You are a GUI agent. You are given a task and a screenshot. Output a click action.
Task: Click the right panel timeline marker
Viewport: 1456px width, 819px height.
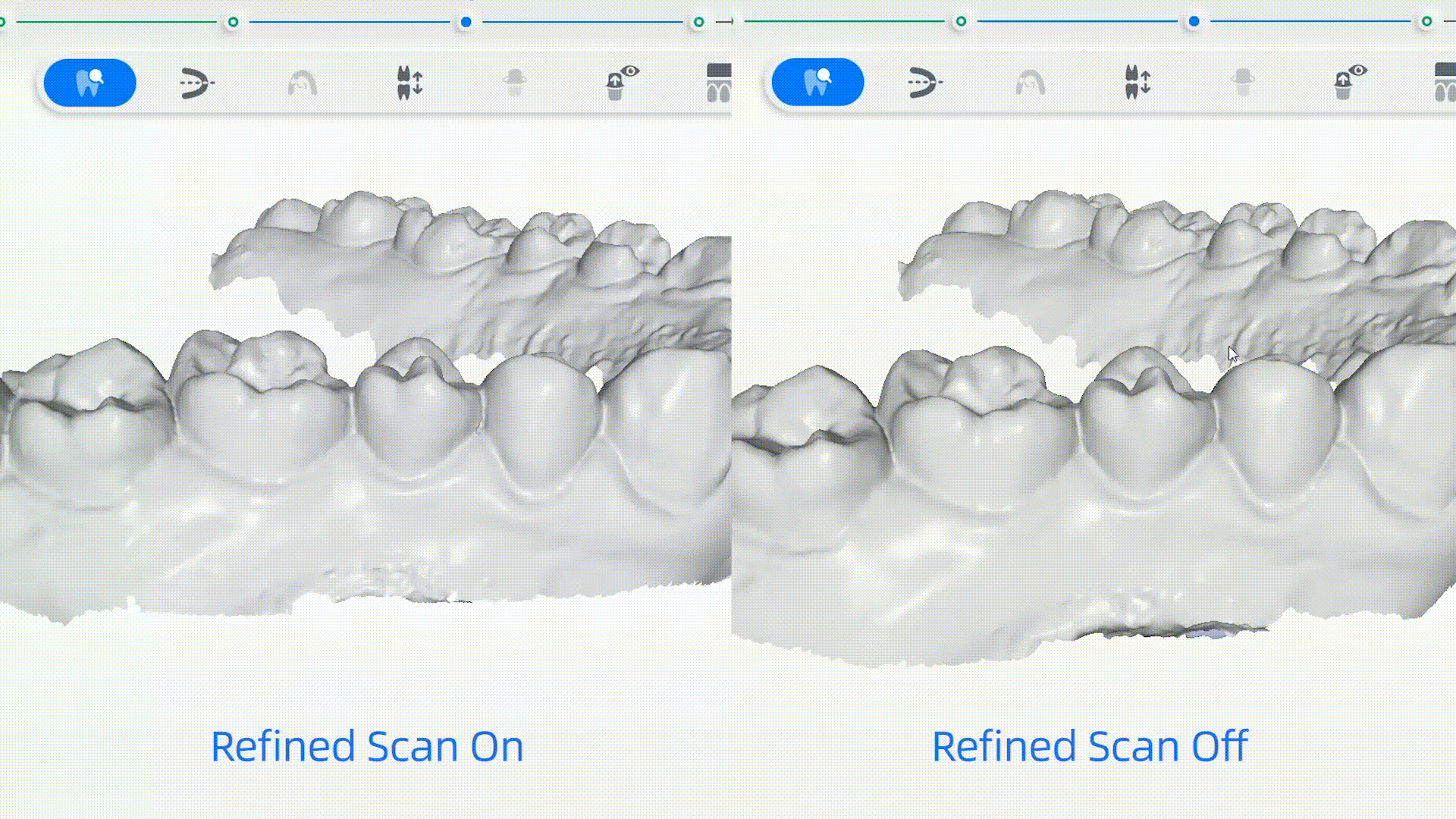1192,21
